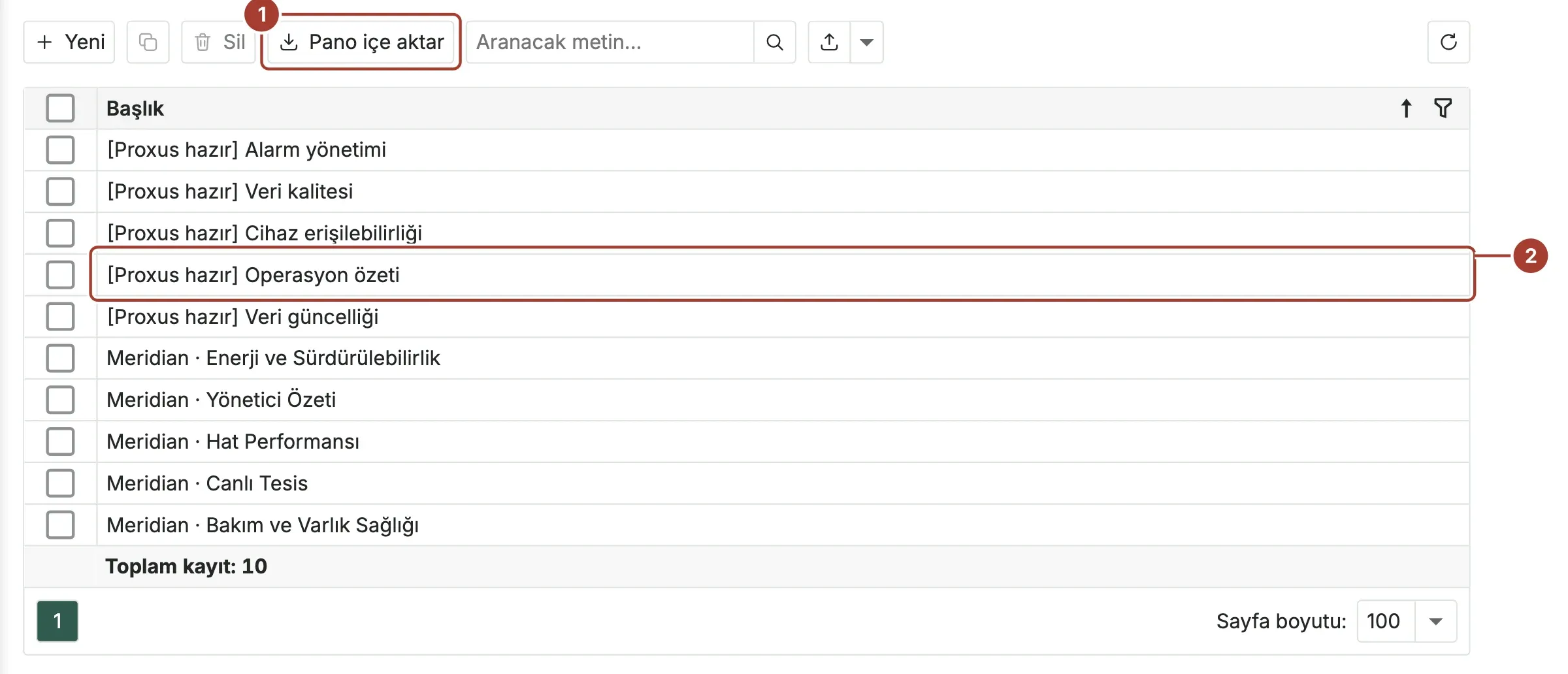Viewport: 1568px width, 674px height.
Task: Tick the Veri güncelliği row checkbox
Action: [x=60, y=317]
